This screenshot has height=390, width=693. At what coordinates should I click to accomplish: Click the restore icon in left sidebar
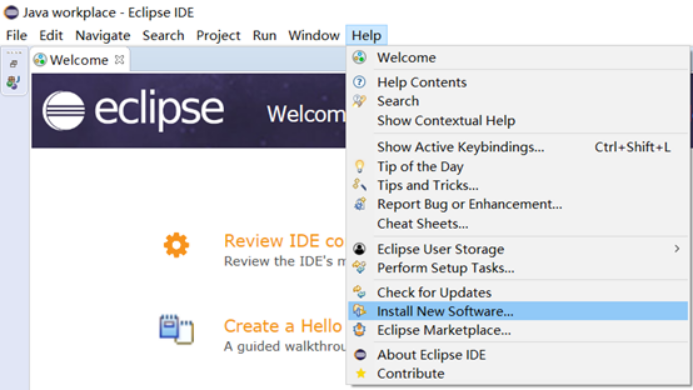14,64
